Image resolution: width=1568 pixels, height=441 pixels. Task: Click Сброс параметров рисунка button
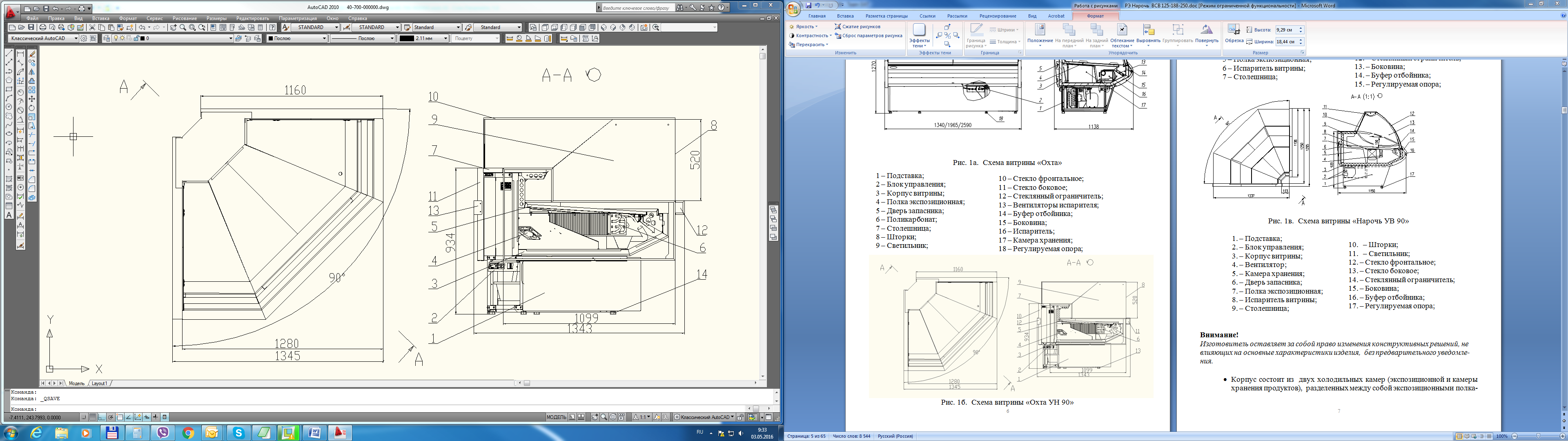[869, 36]
